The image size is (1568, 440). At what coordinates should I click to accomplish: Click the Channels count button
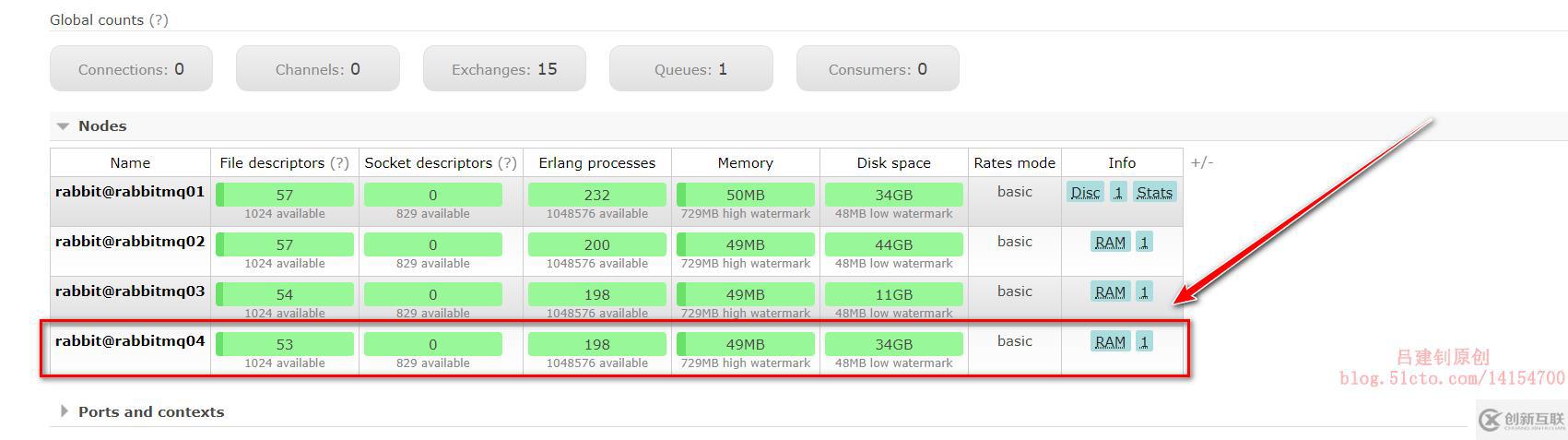coord(317,69)
